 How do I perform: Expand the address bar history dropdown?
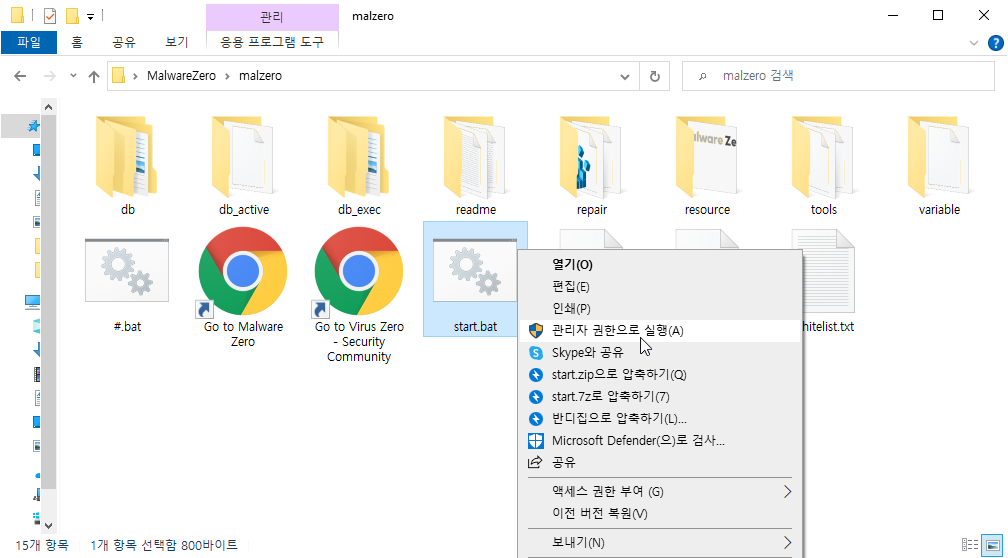point(624,76)
